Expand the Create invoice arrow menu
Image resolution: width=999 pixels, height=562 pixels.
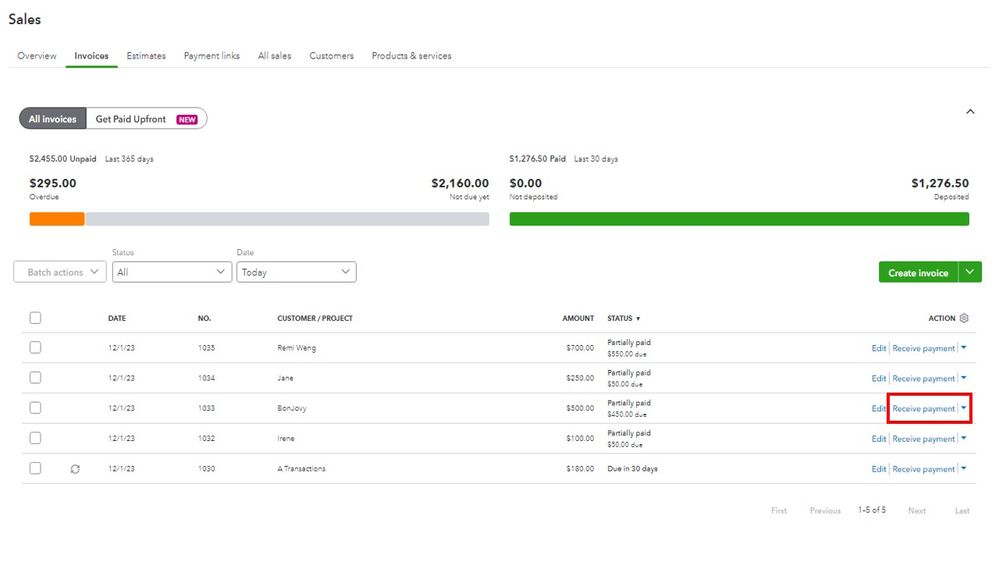pyautogui.click(x=970, y=272)
